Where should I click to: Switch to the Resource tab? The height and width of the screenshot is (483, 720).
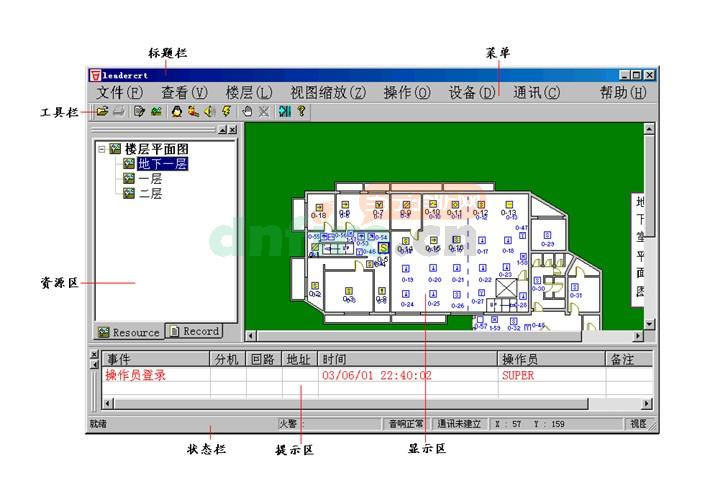[129, 332]
